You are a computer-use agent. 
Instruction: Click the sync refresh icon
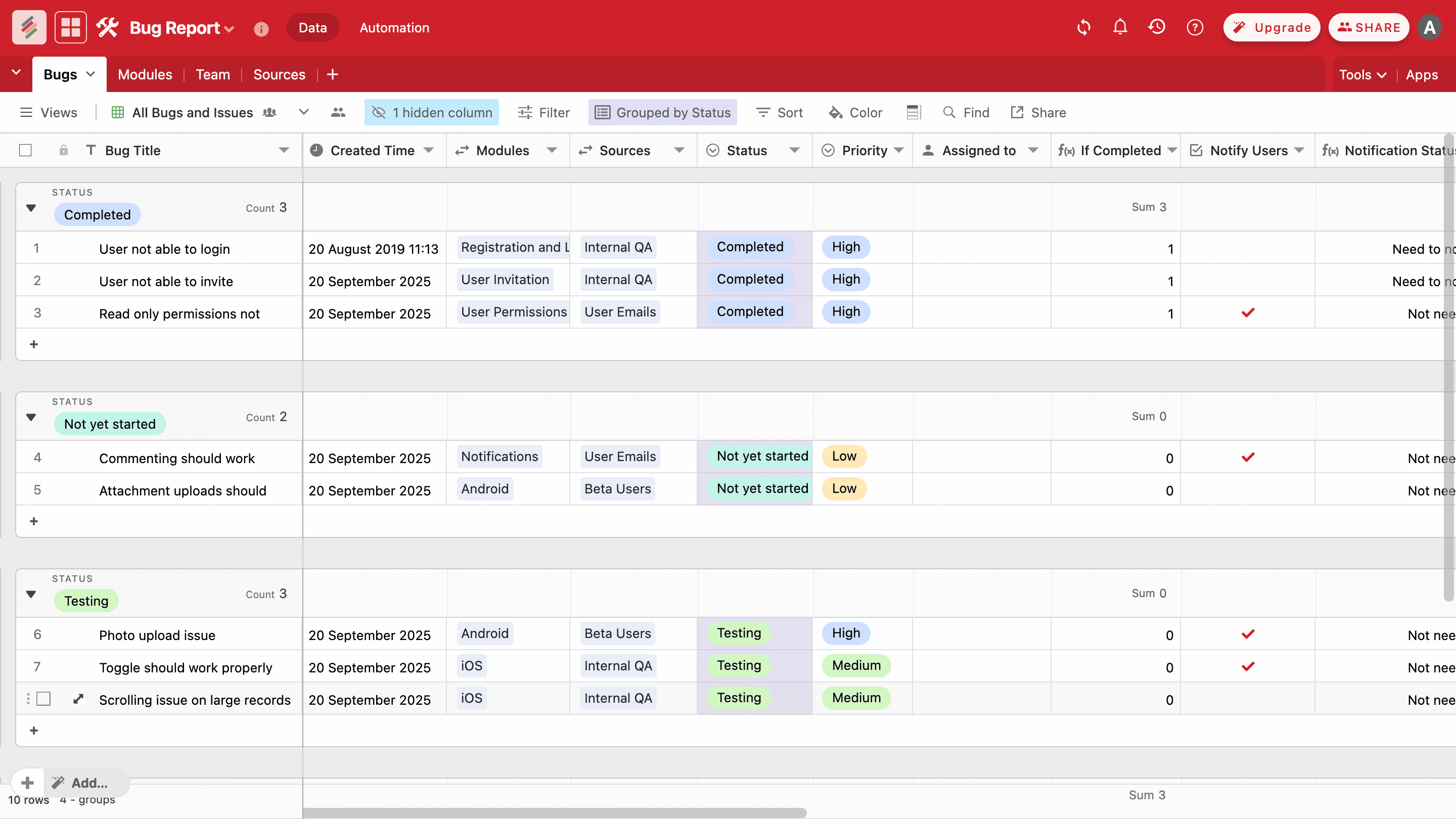[x=1083, y=27]
